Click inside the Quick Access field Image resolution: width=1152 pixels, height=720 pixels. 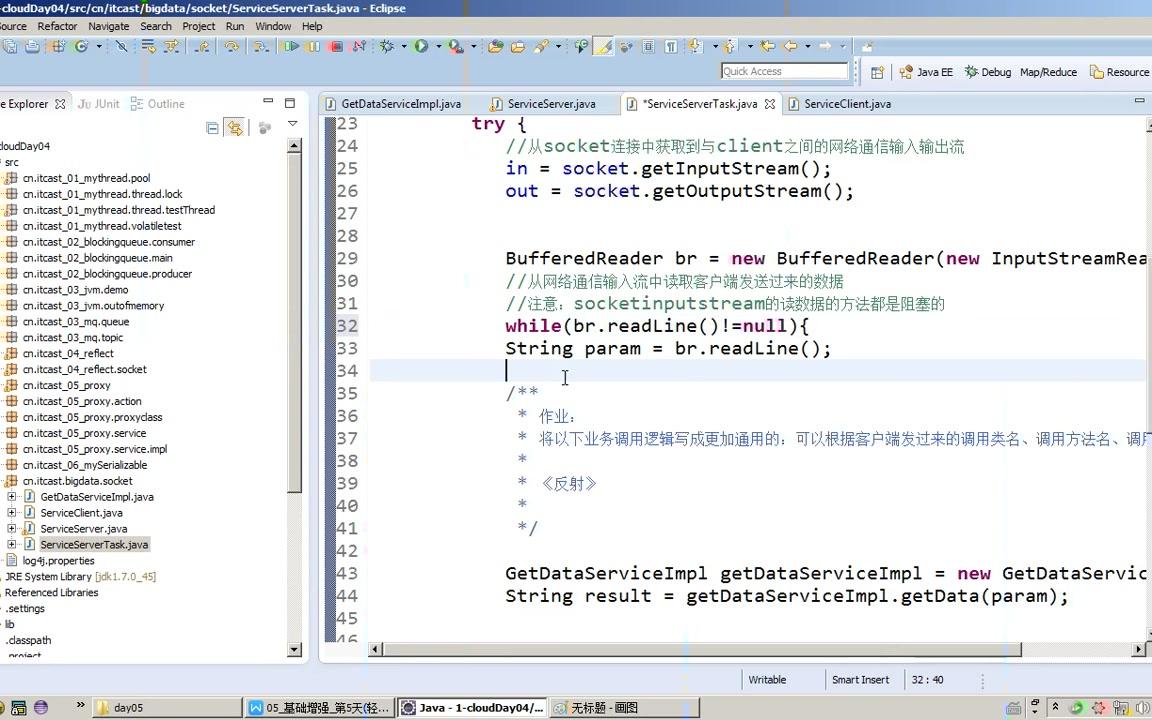(784, 71)
